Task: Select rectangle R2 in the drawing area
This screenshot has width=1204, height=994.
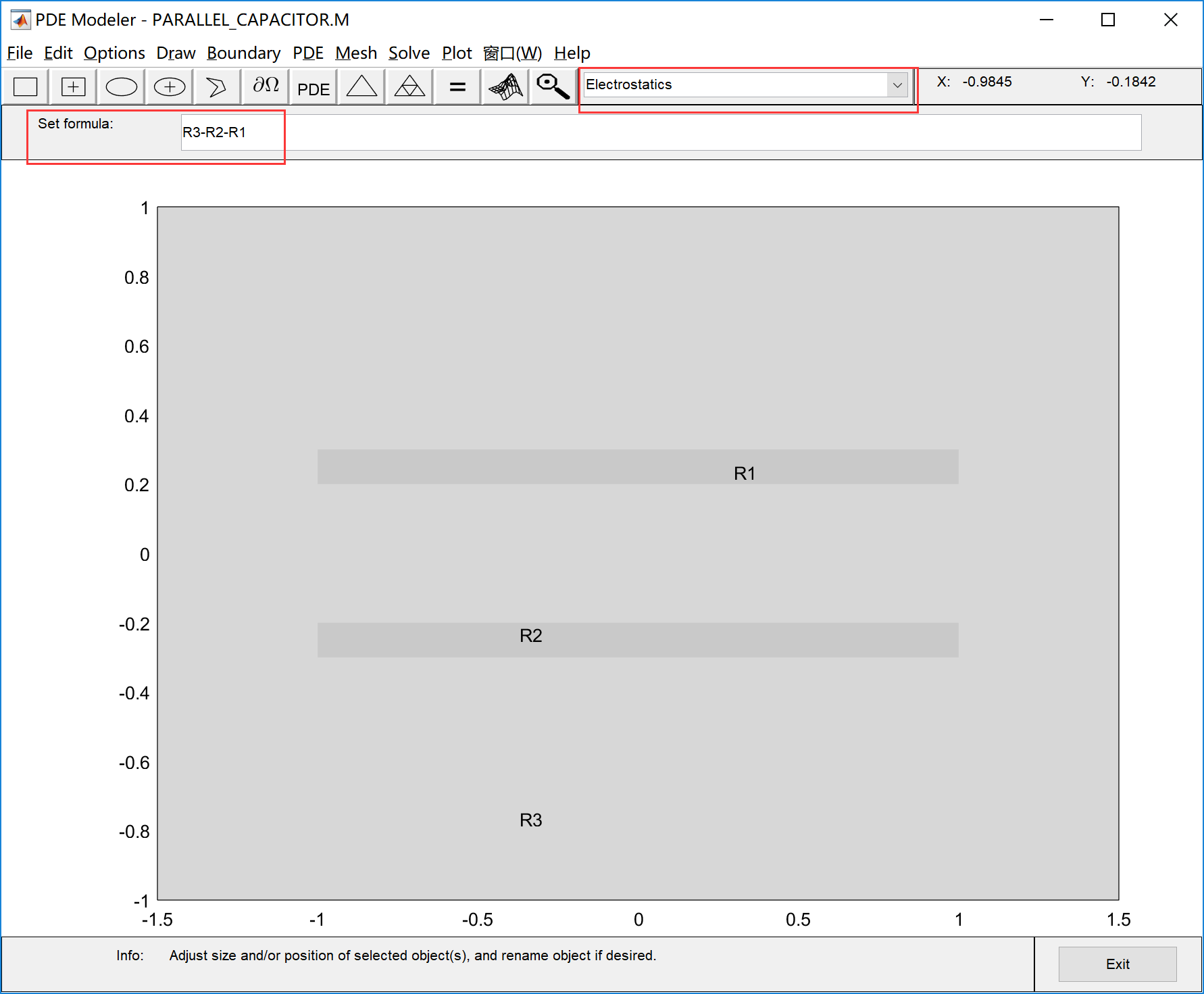Action: point(637,639)
